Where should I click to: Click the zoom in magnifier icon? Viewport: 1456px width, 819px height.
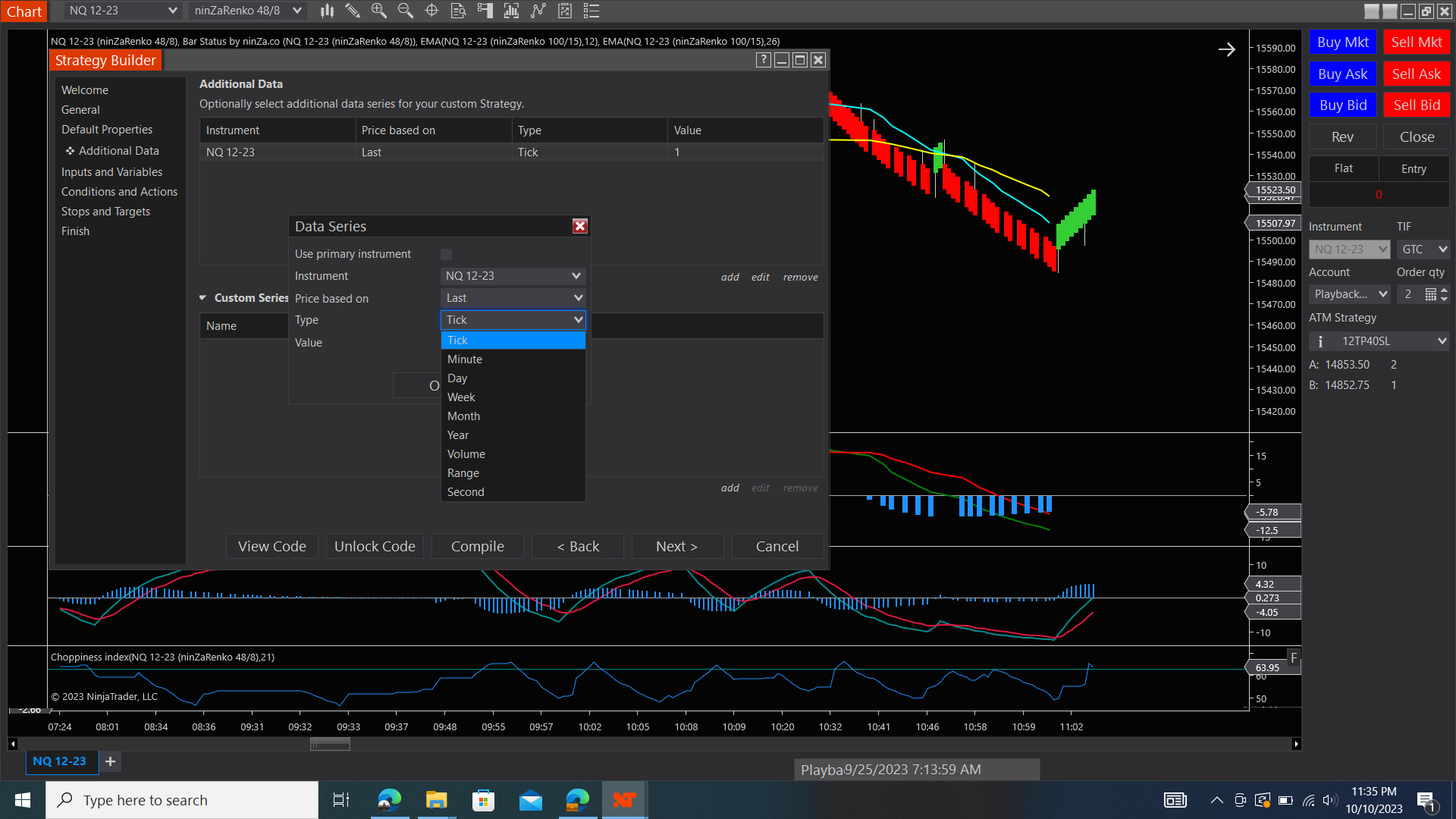coord(378,11)
